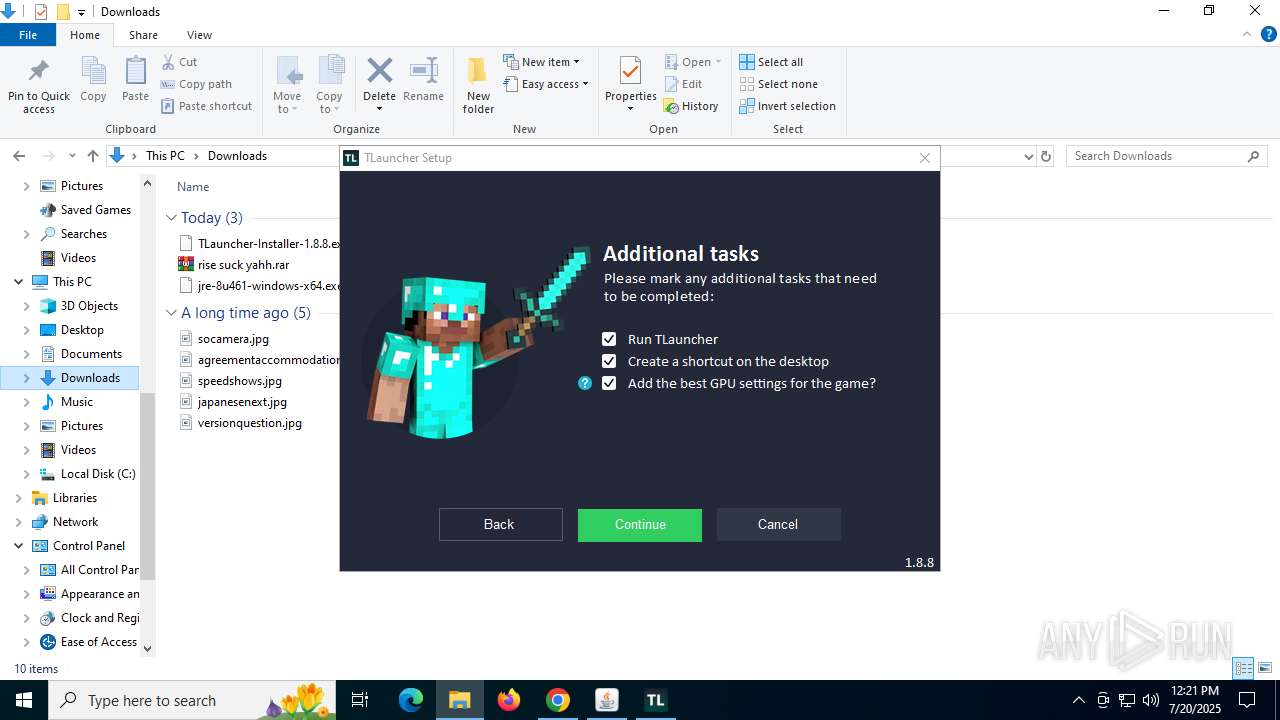This screenshot has width=1280, height=720.
Task: Click Cut in the Clipboard group
Action: [x=178, y=62]
